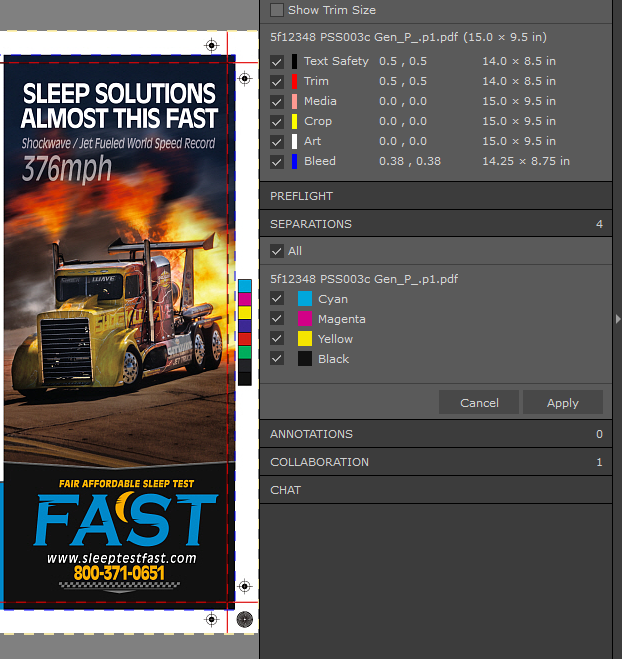
Task: Click the yellow Crop color swatch
Action: [x=294, y=121]
